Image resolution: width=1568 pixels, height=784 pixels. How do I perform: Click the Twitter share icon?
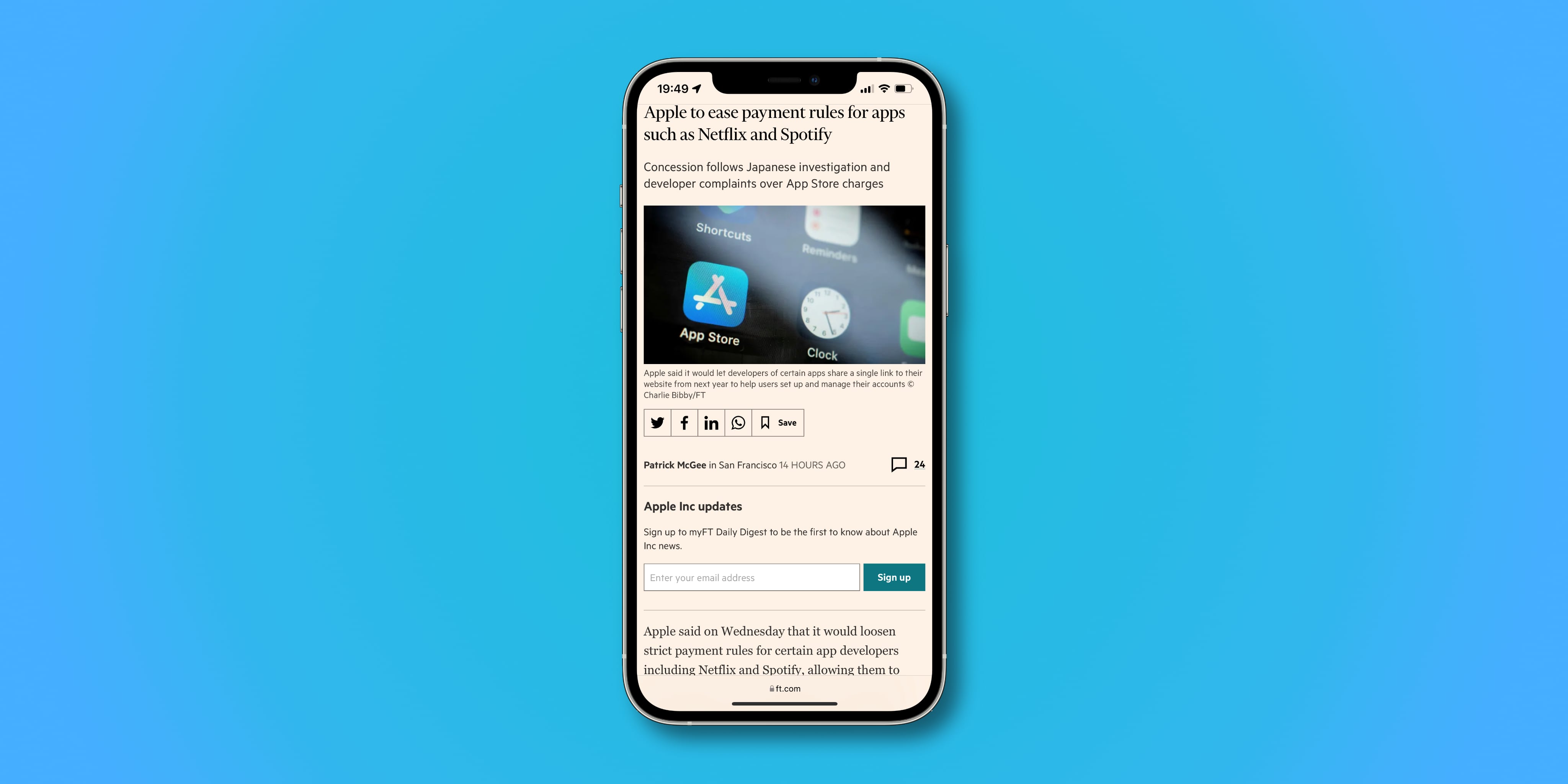click(x=657, y=422)
